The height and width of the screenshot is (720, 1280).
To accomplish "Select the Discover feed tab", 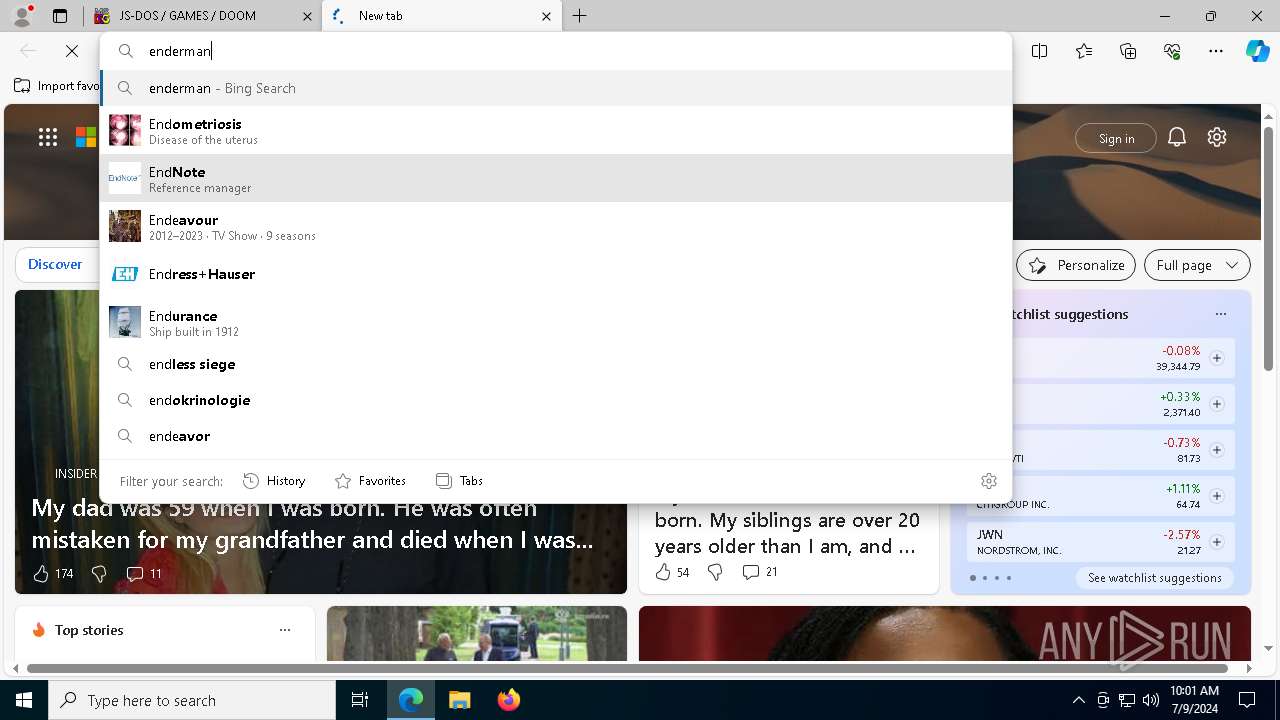I will click(55, 265).
